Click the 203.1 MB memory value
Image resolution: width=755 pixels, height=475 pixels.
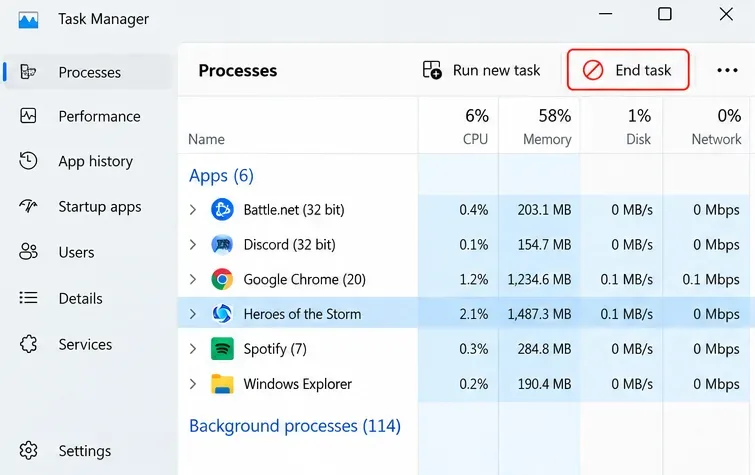pos(545,210)
